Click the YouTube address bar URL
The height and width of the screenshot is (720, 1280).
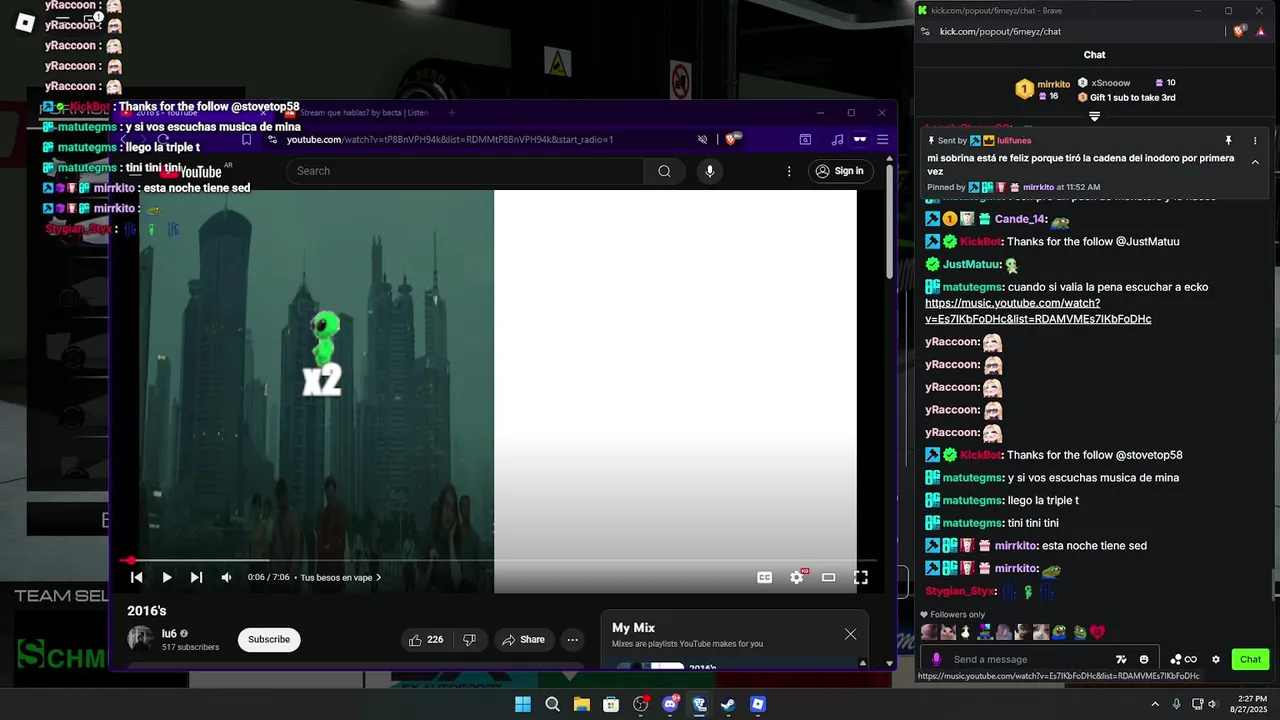coord(450,140)
